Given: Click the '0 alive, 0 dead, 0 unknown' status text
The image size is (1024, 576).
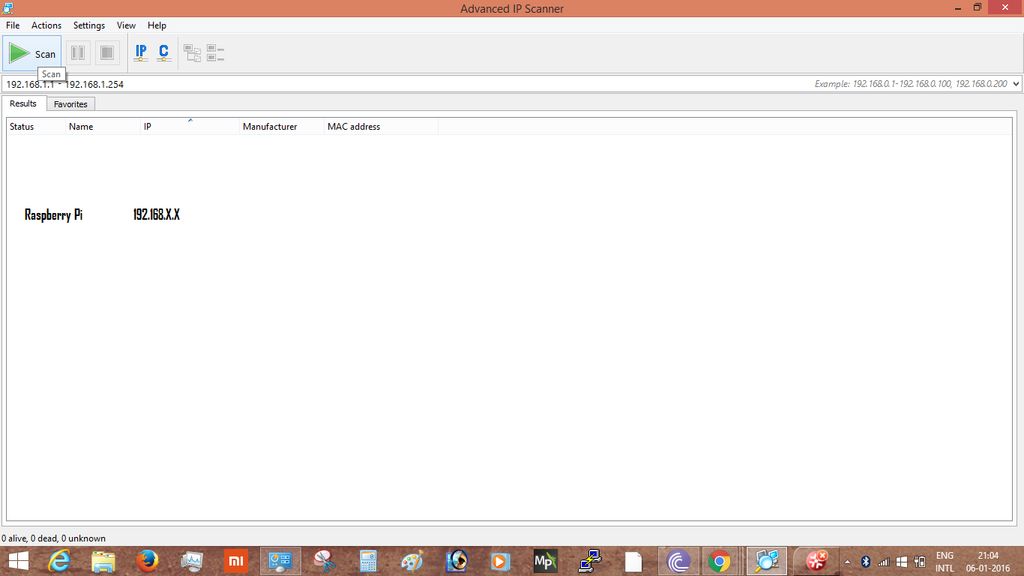Looking at the screenshot, I should (54, 539).
